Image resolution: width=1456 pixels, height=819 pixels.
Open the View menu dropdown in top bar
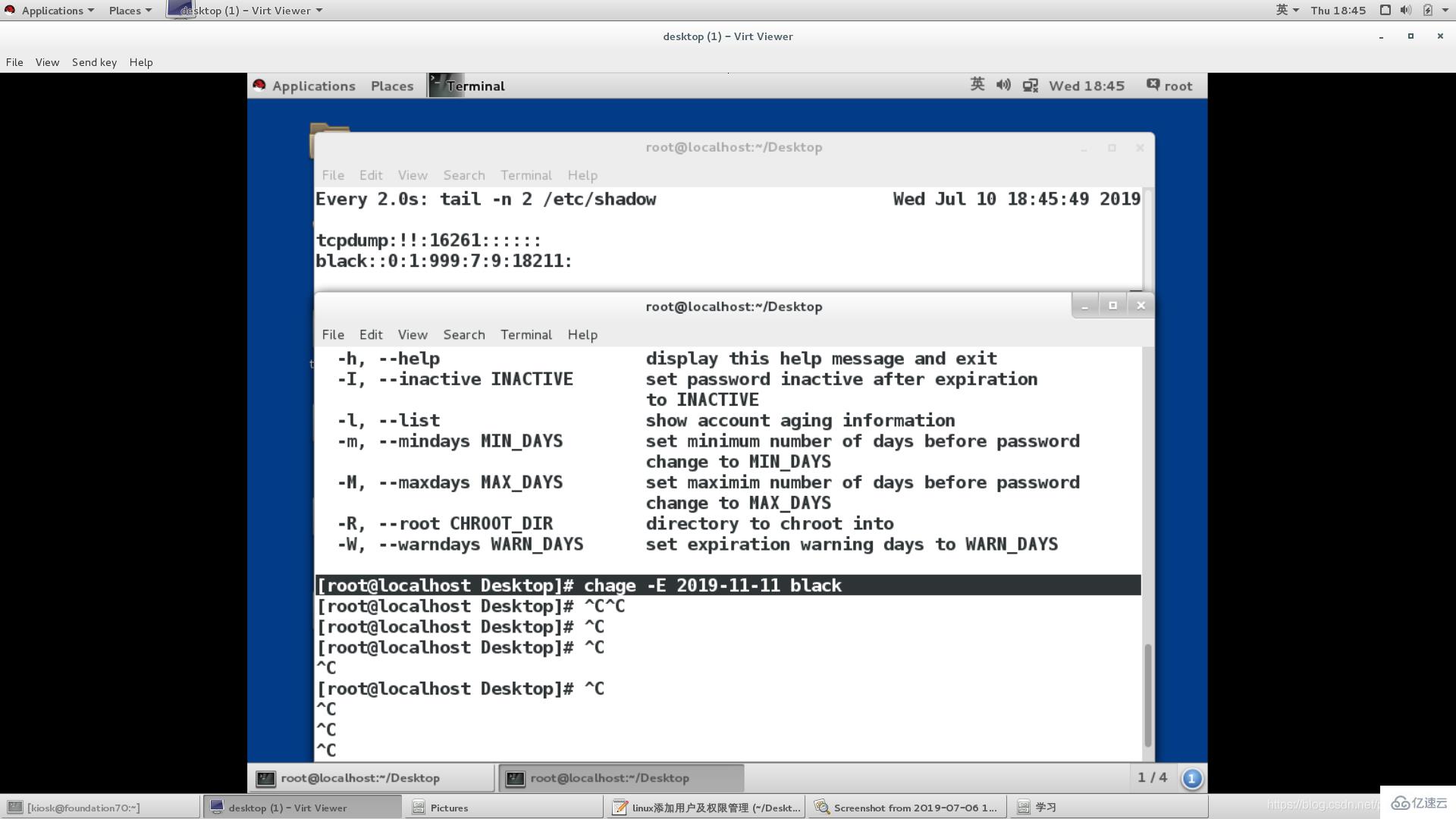coord(47,61)
